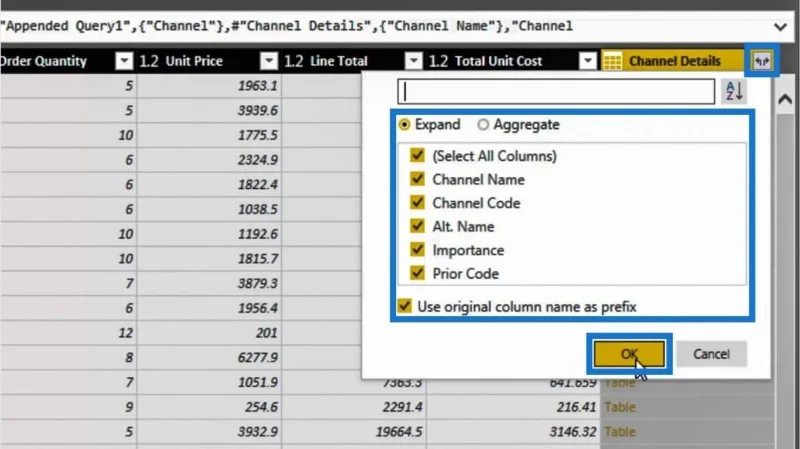Click the scroll up arrow on the scrollbar

pos(785,99)
